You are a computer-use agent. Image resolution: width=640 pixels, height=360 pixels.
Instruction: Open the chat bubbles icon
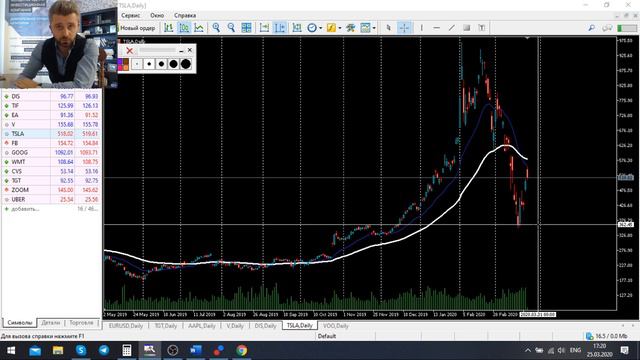coord(607,28)
